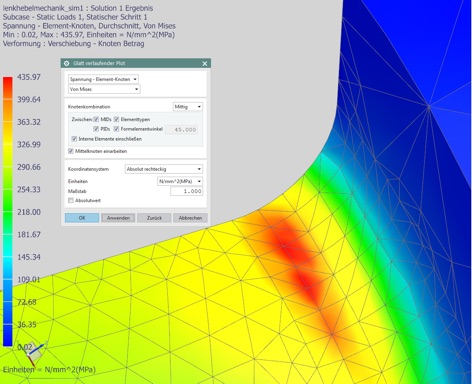
Task: Click the Zurück button
Action: (154, 218)
